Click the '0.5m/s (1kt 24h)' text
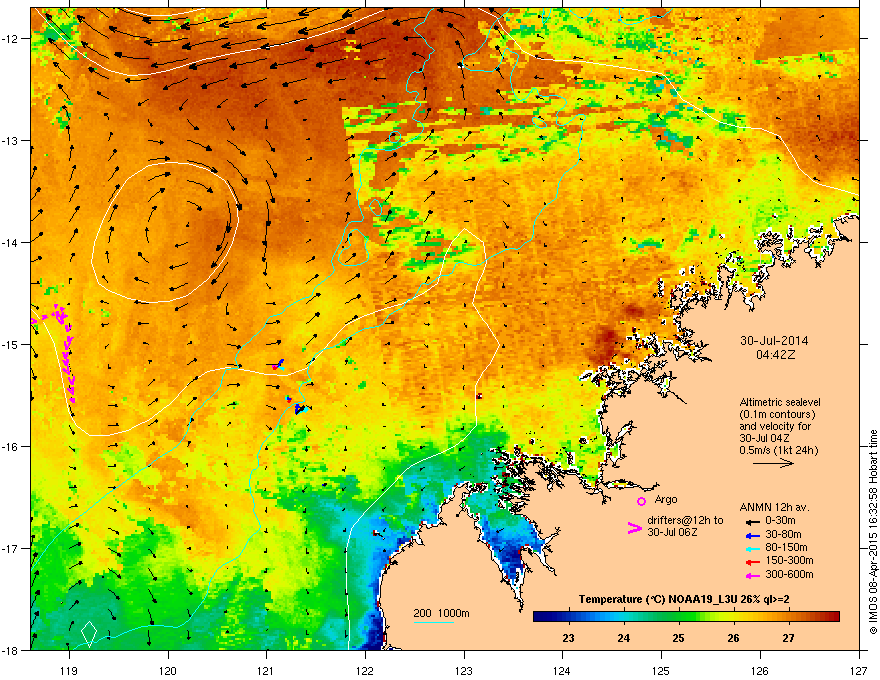 (778, 451)
